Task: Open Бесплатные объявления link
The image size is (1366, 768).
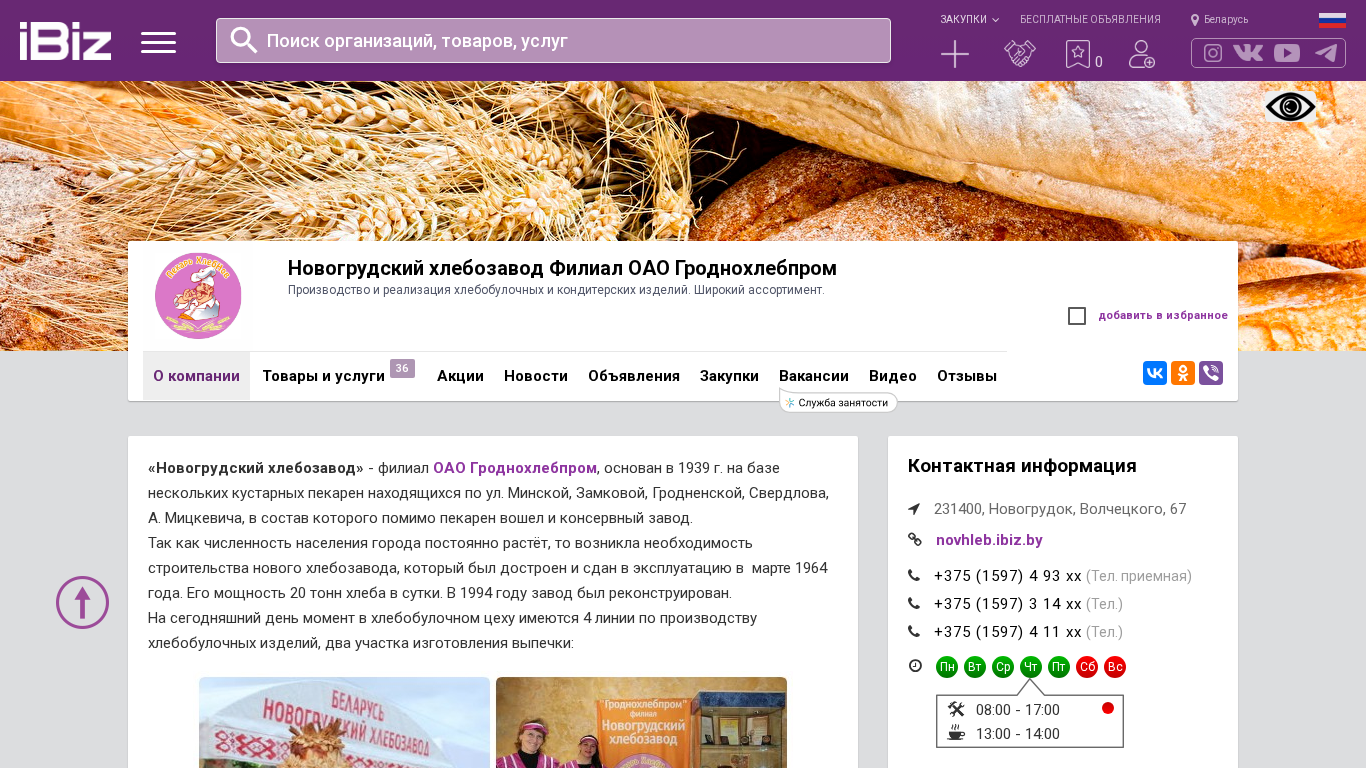Action: (x=1090, y=20)
